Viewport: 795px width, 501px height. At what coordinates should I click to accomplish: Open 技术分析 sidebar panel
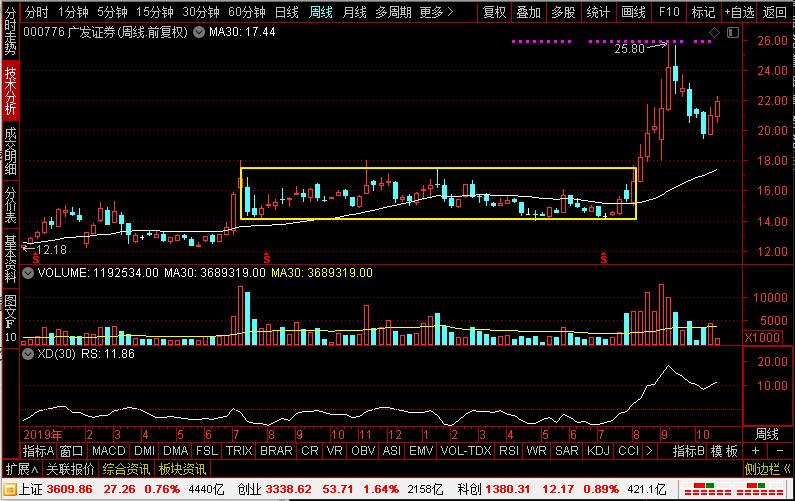pos(10,91)
